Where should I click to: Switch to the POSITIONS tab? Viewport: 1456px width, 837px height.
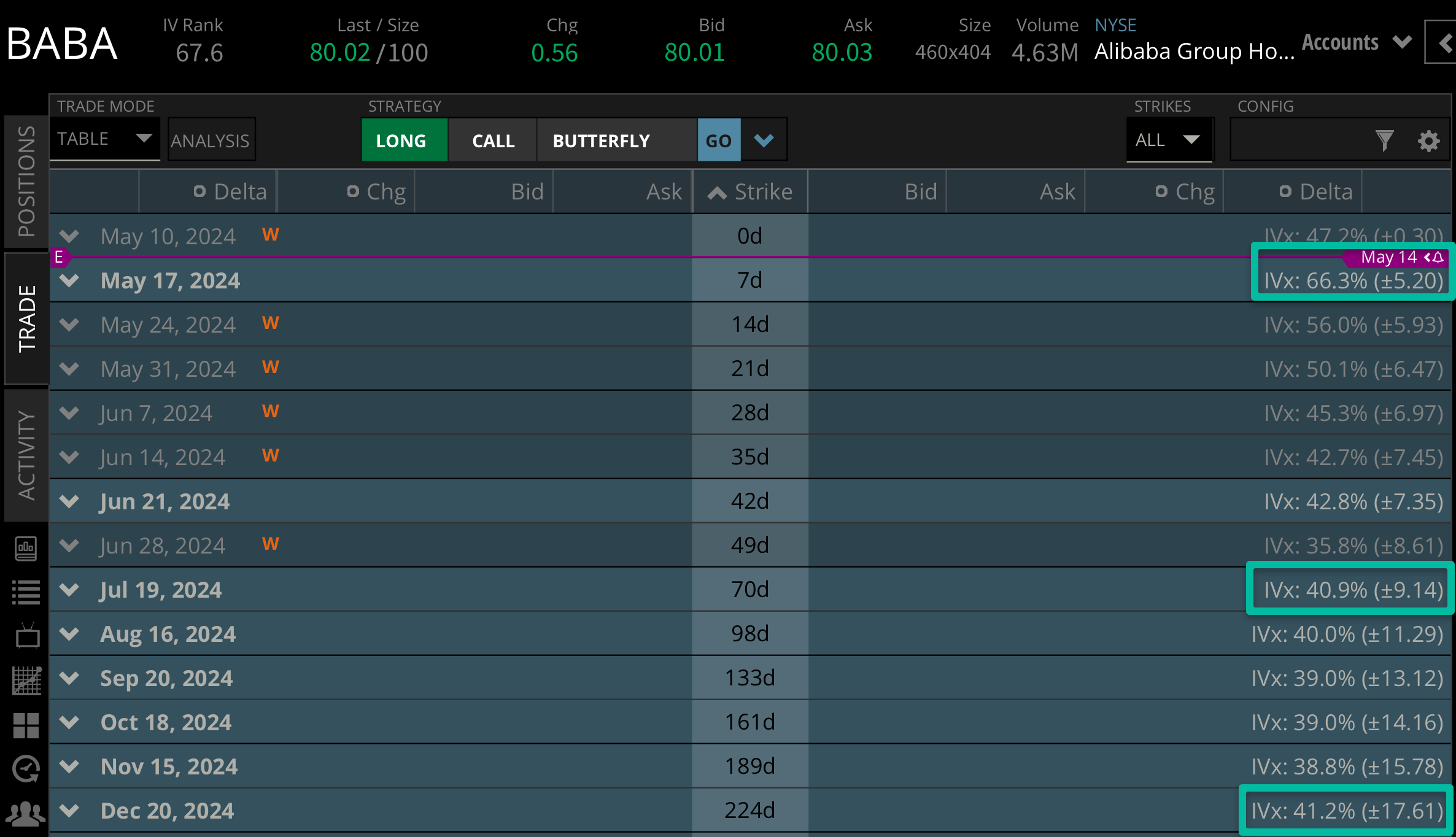pos(26,181)
